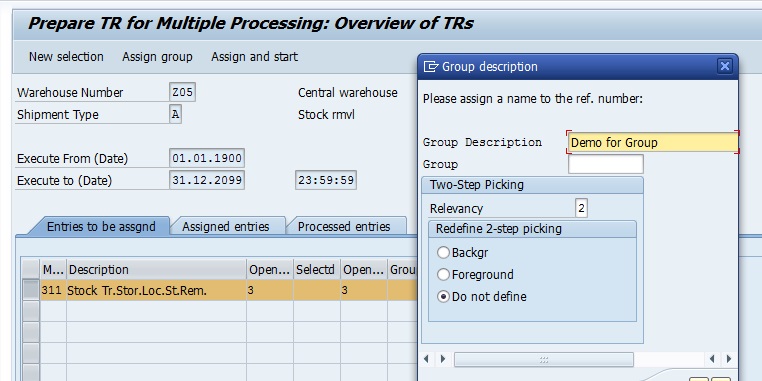
Task: Open the Assigned entries tab
Action: pyautogui.click(x=225, y=226)
